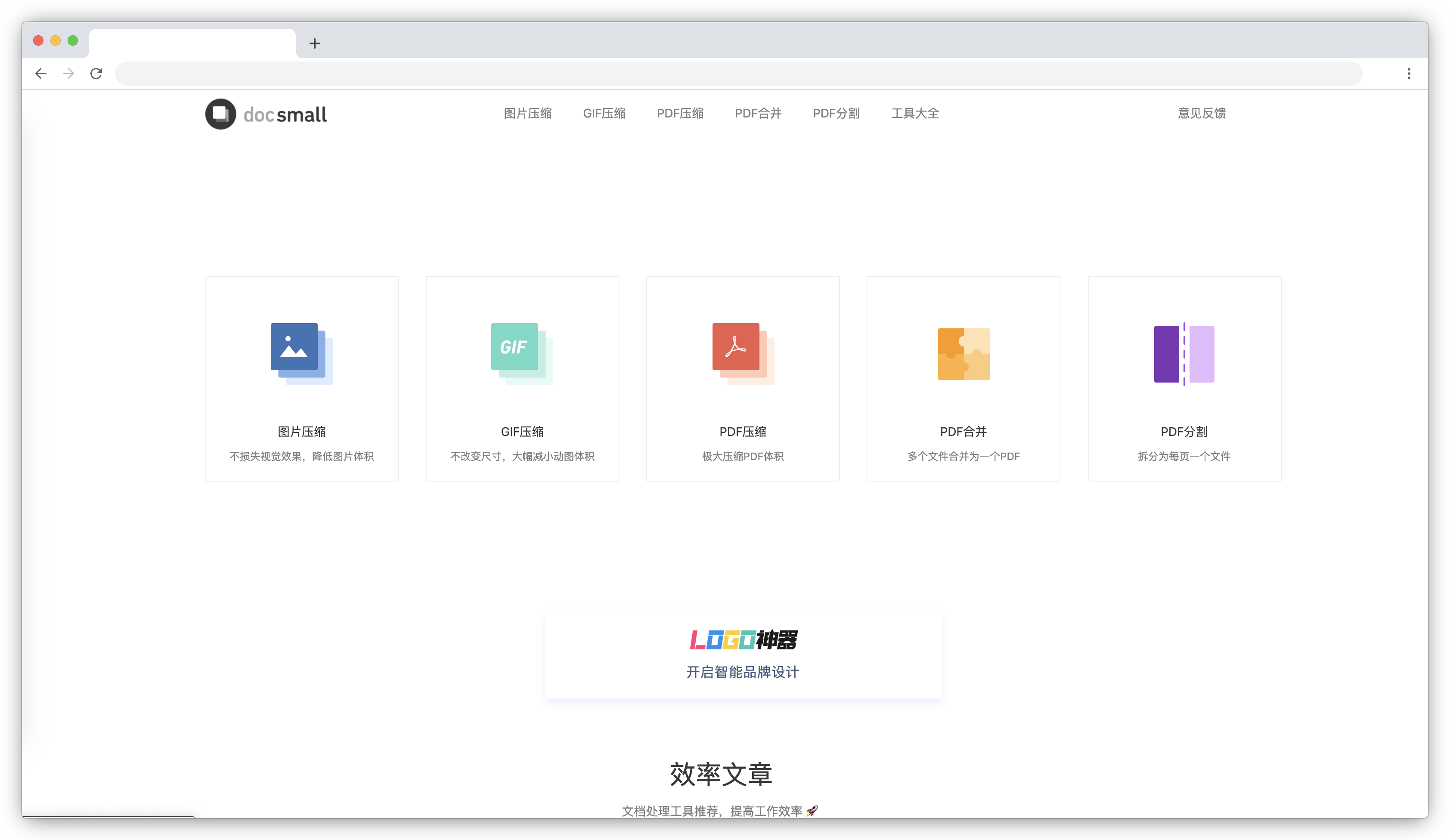Click the docsmall logo icon
Image resolution: width=1450 pixels, height=840 pixels.
tap(220, 114)
